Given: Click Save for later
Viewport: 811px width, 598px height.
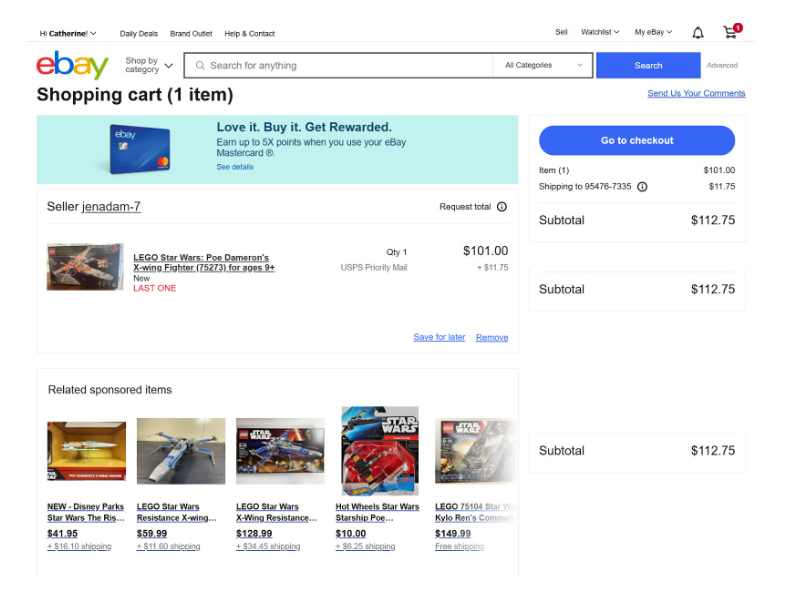Looking at the screenshot, I should 439,337.
